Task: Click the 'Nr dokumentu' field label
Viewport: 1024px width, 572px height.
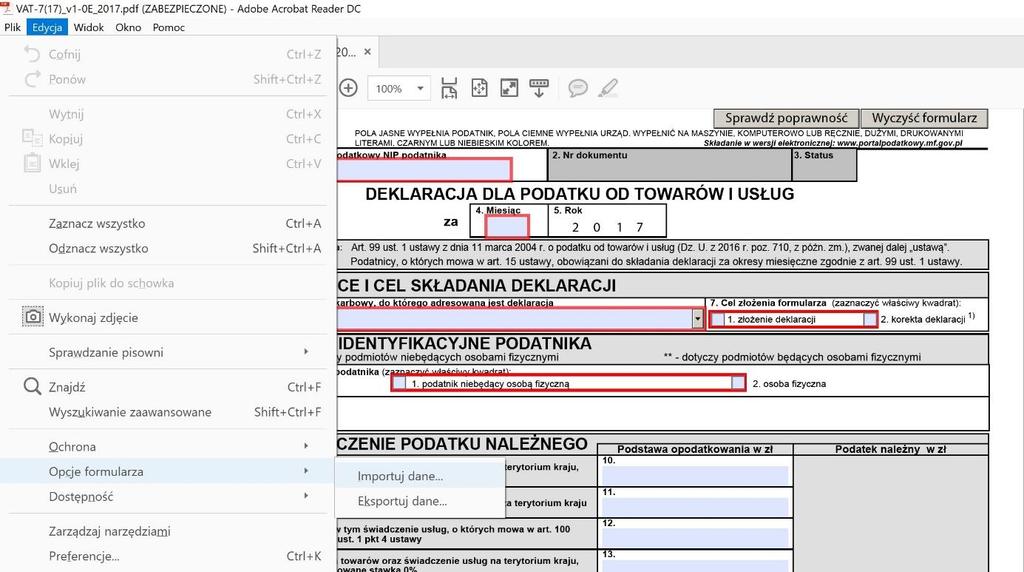Action: coord(589,155)
